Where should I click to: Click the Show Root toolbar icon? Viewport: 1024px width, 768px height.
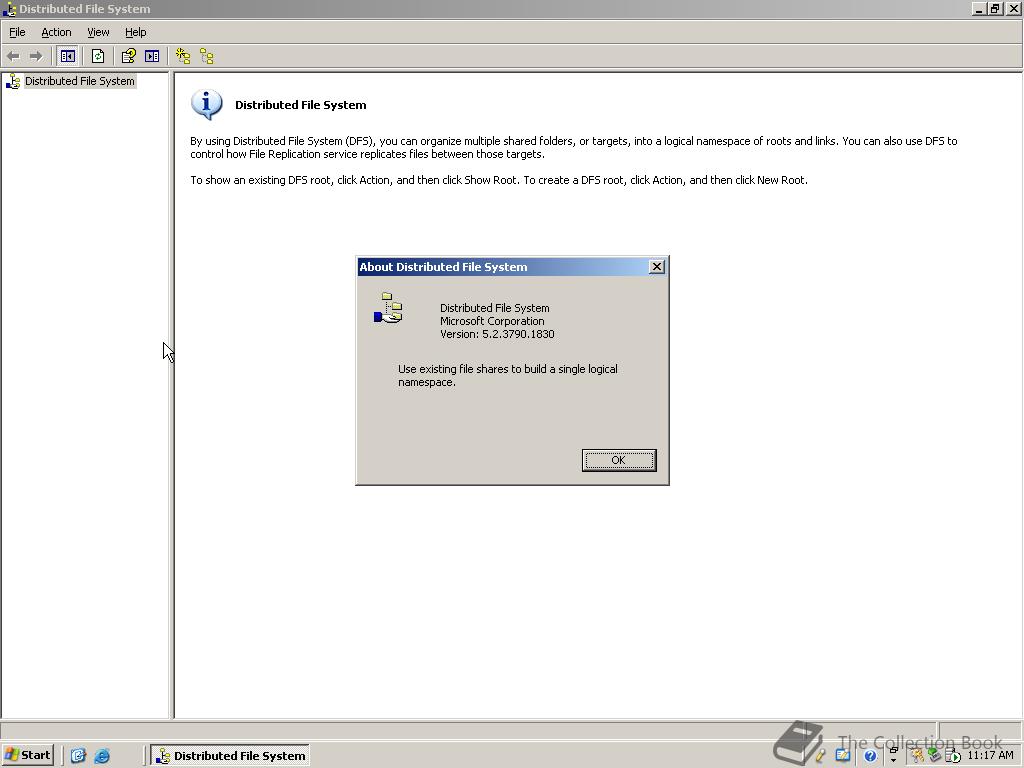tap(207, 56)
